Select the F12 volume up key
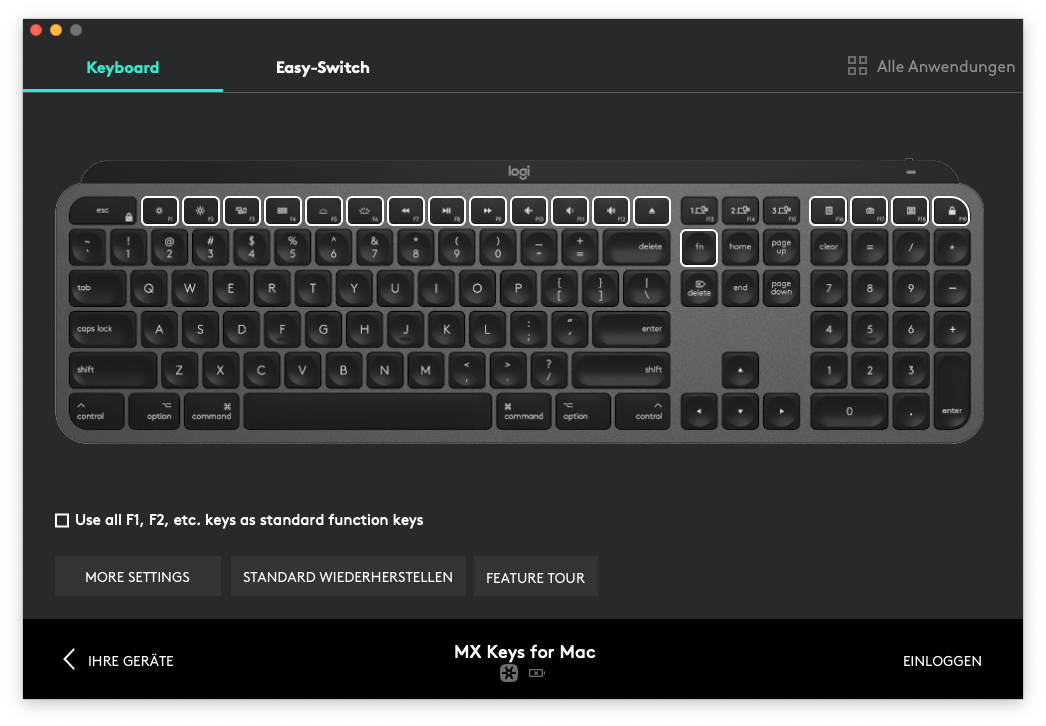1046x726 pixels. tap(611, 211)
